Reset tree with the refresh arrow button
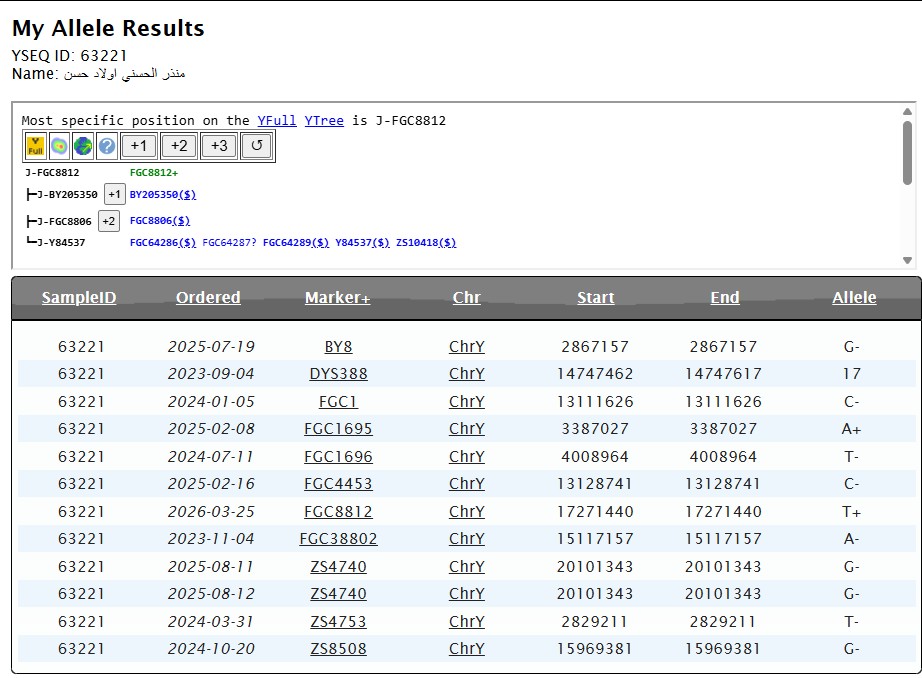Screen dimensions: 922x678 click(257, 146)
